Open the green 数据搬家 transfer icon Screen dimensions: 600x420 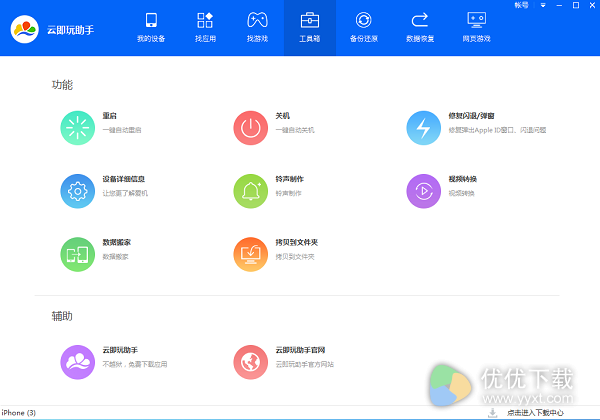click(78, 254)
